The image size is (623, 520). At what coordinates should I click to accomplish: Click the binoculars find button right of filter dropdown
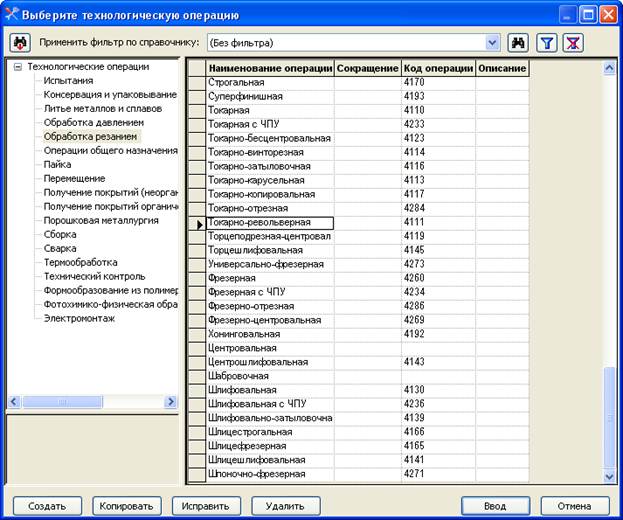click(x=518, y=43)
